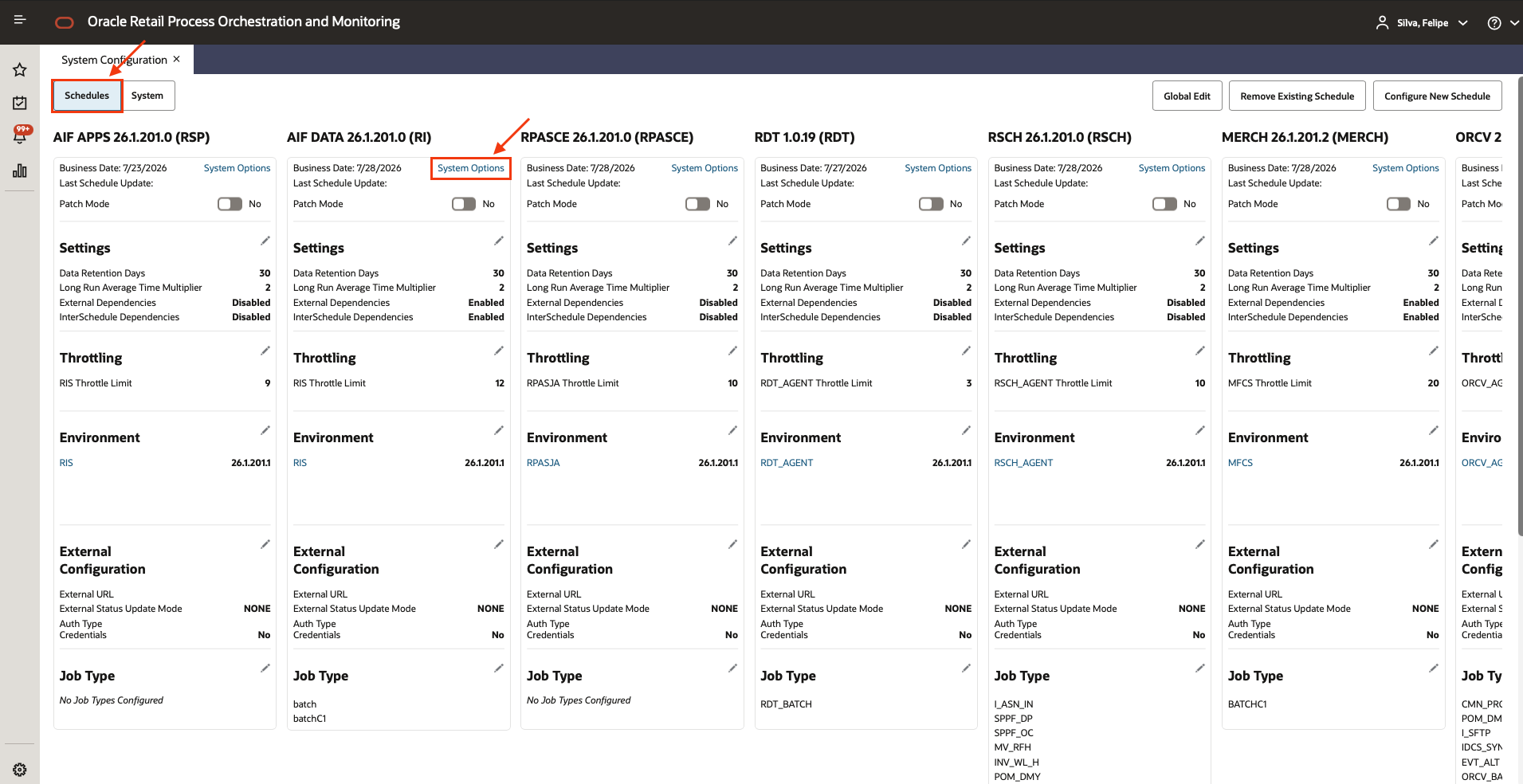Edit Throttling for AIF DATA schedule
Image resolution: width=1523 pixels, height=784 pixels.
coord(499,351)
